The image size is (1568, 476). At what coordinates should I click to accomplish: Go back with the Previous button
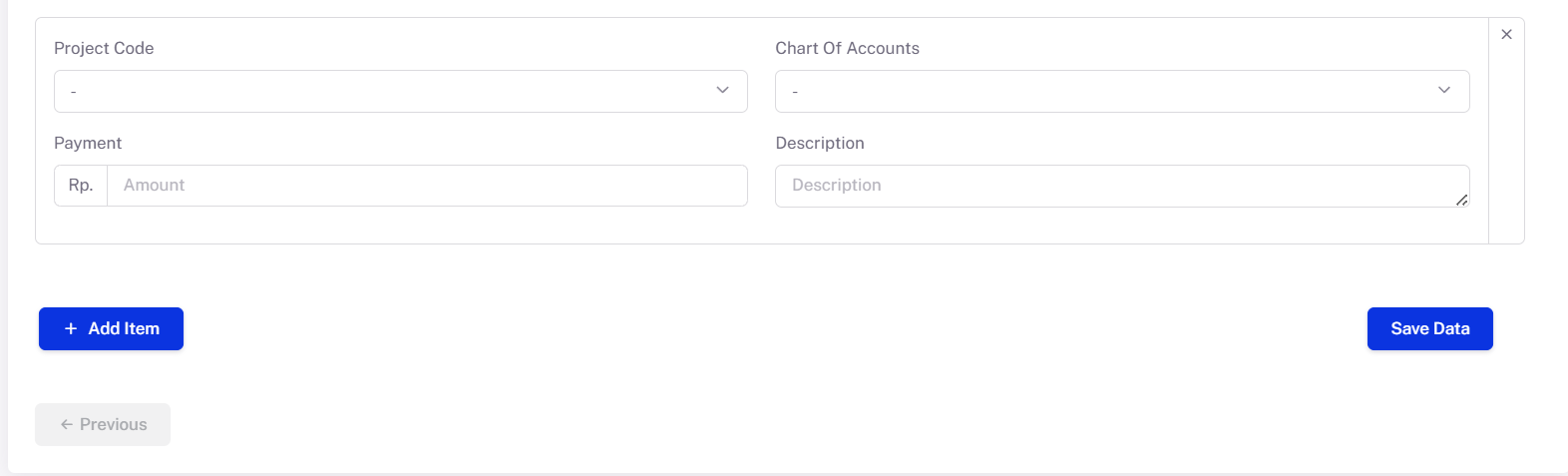pyautogui.click(x=103, y=424)
